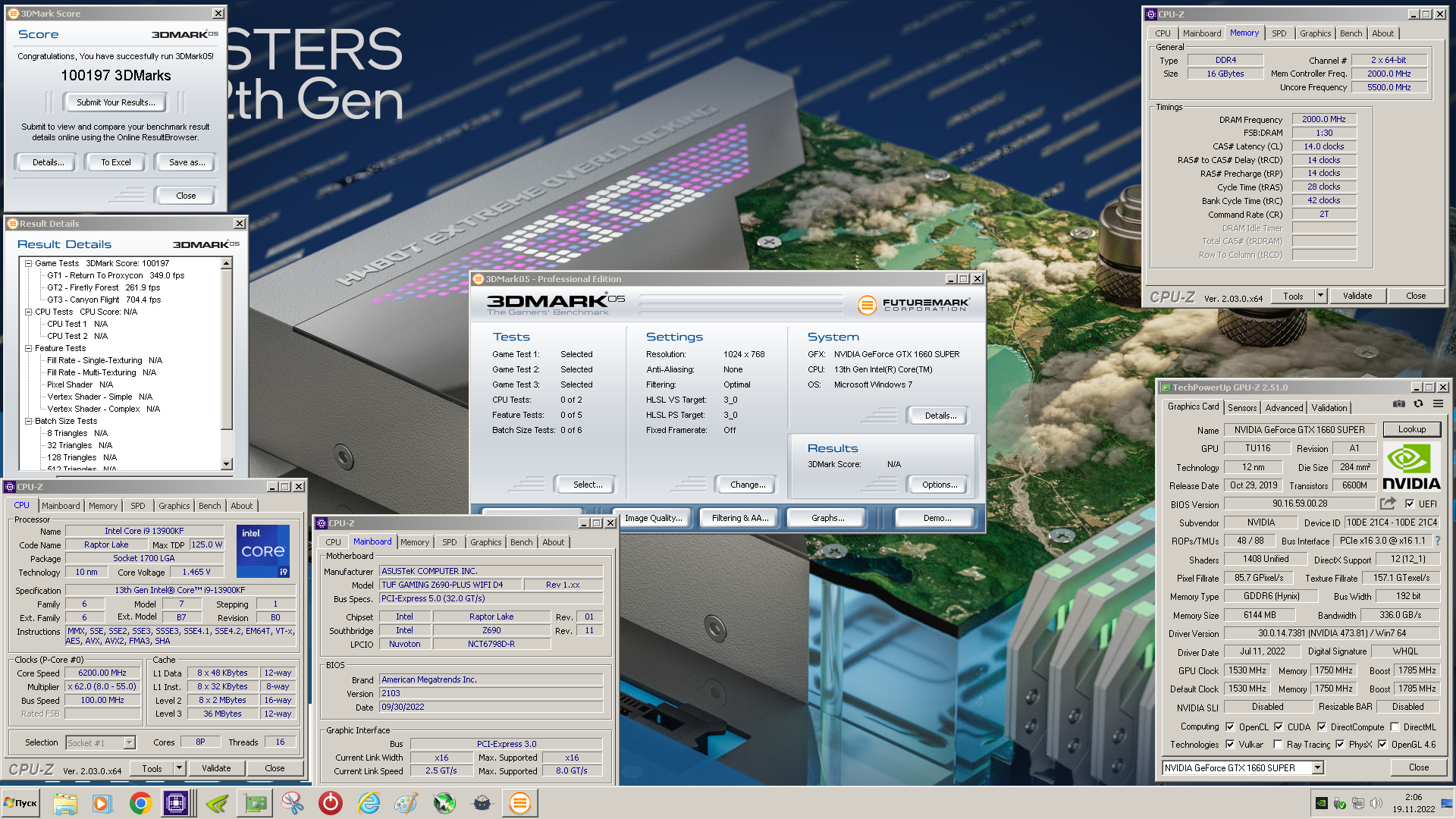Collapse Game Tests tree node
Viewport: 1456px width, 819px height.
(x=28, y=263)
